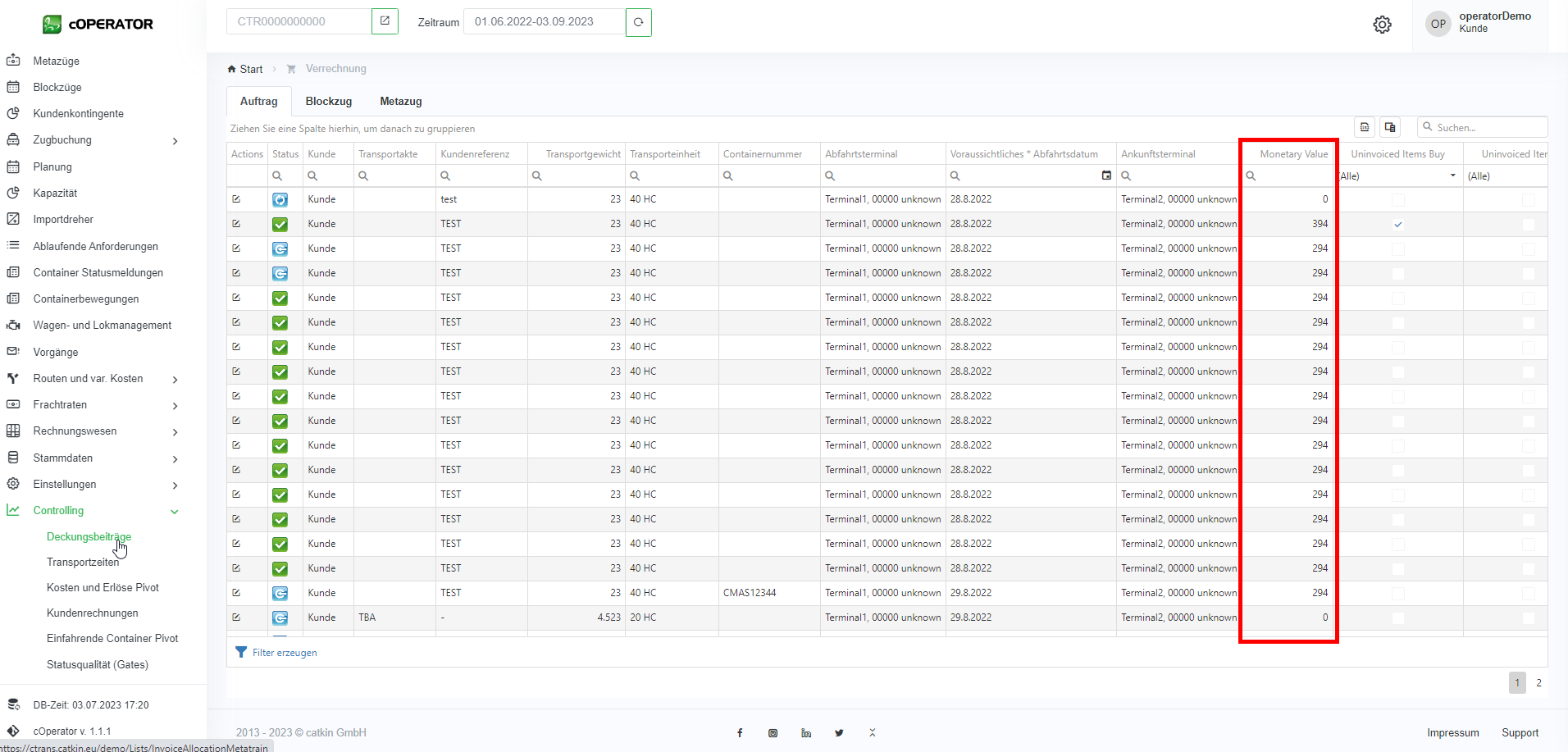Tick Uninvoiced Items Buy checkbox in CMAS12344 row

pos(1398,593)
